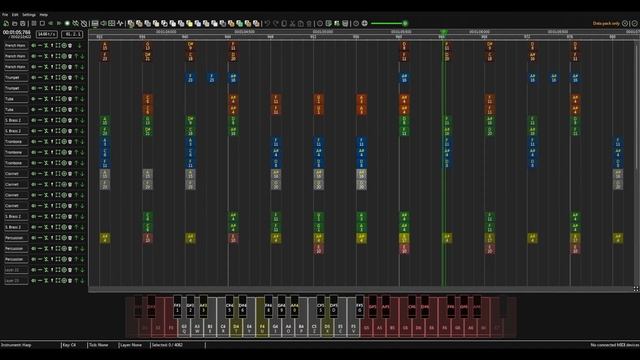The height and width of the screenshot is (360, 640).
Task: Select the green Bit instrument icon
Action: pyautogui.click(x=240, y=24)
